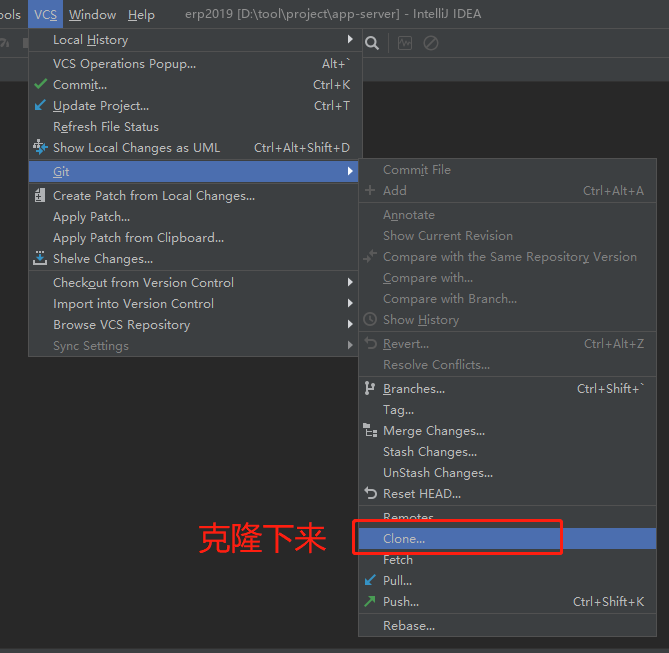
Task: Select Rebase... in Git submenu
Action: pyautogui.click(x=507, y=626)
